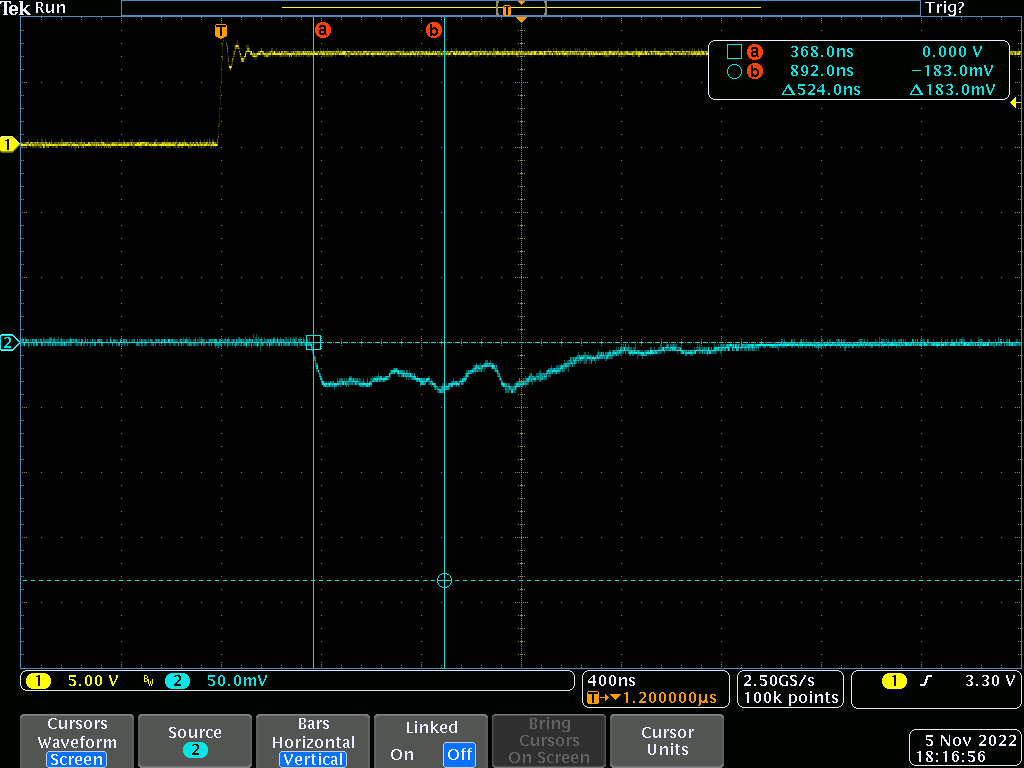Set Linked cursors to Off
The height and width of the screenshot is (768, 1024).
(x=459, y=755)
